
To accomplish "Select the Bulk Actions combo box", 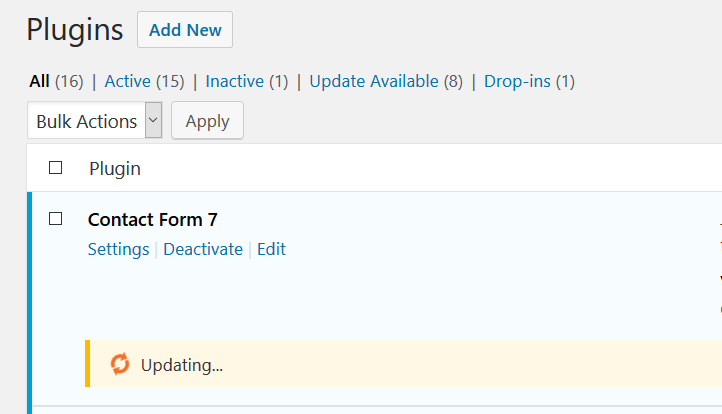I will [x=94, y=120].
